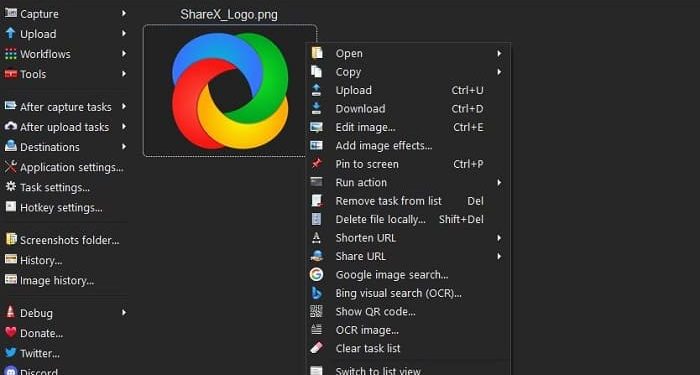Click the Bing logo icon in the context menu
Screen dimensions: 700x375
pyautogui.click(x=317, y=293)
